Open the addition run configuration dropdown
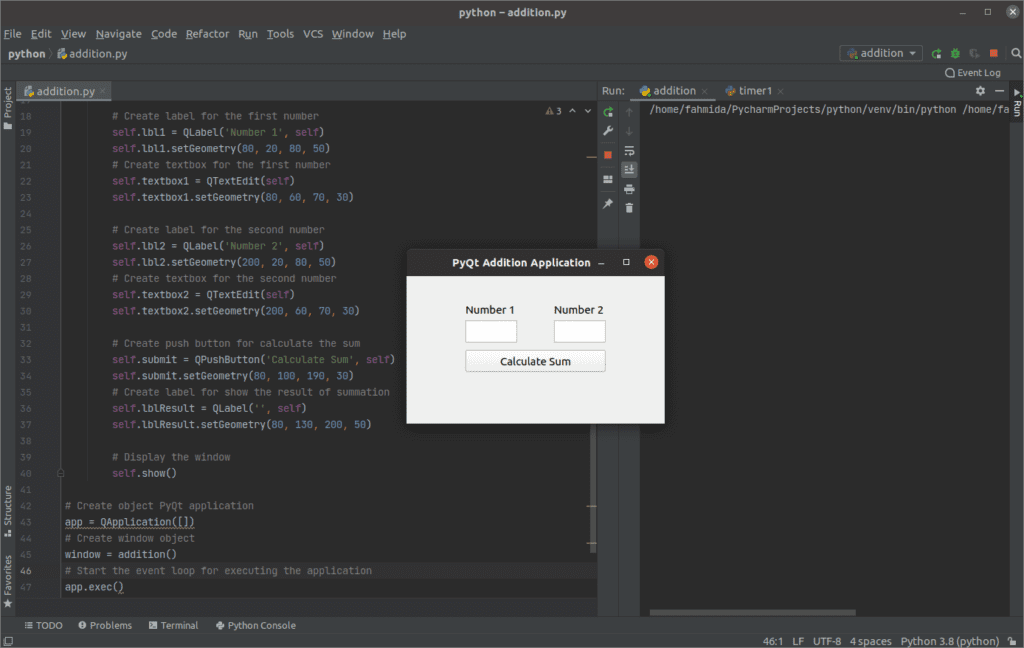Image resolution: width=1024 pixels, height=648 pixels. point(881,53)
